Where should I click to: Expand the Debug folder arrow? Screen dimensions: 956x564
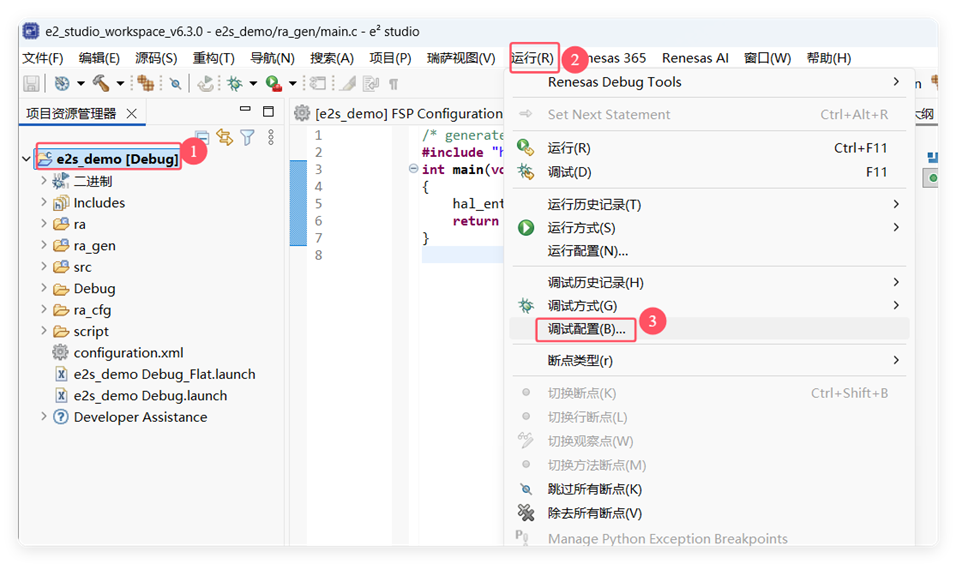[43, 288]
